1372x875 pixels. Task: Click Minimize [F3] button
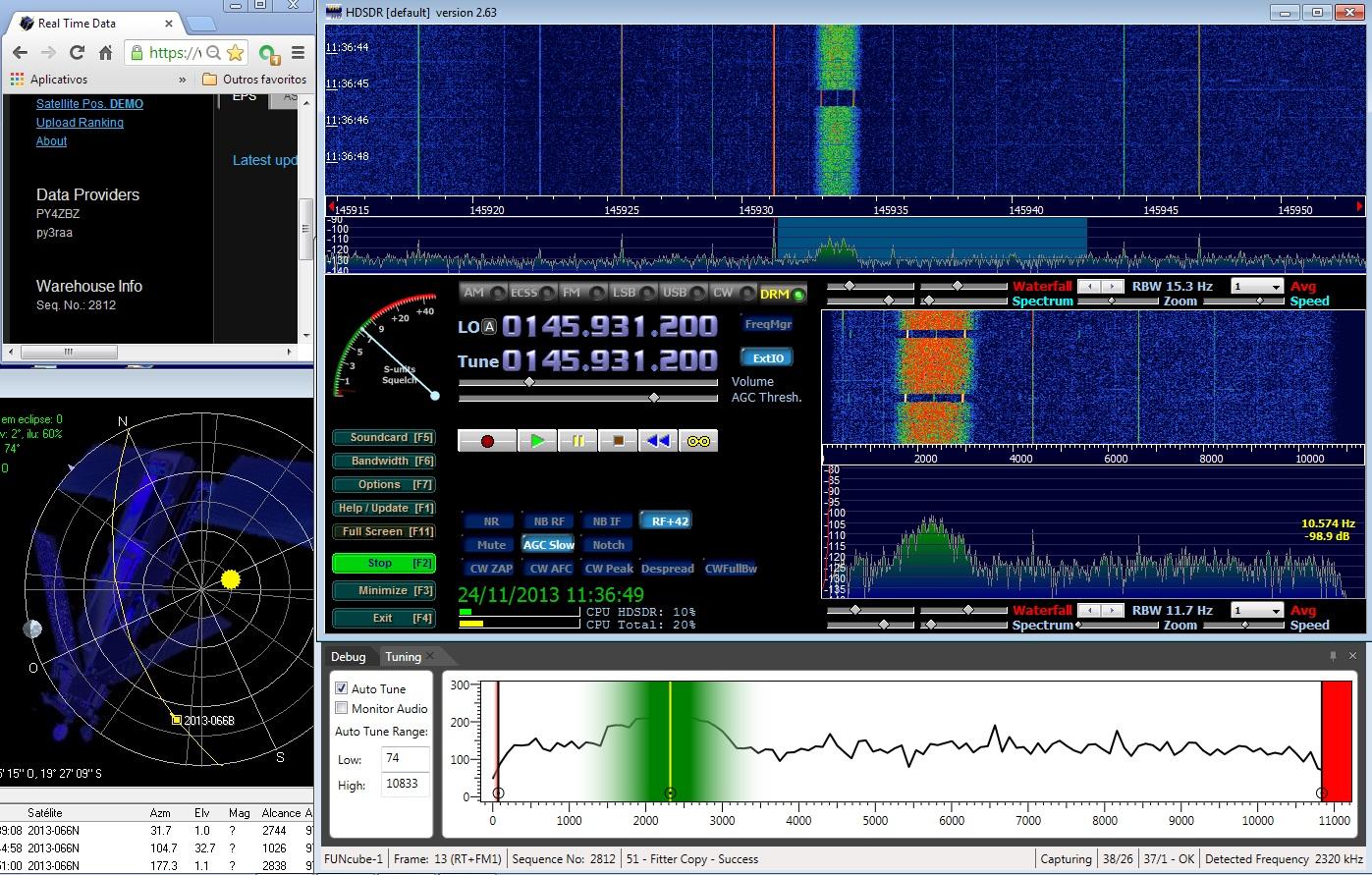384,591
